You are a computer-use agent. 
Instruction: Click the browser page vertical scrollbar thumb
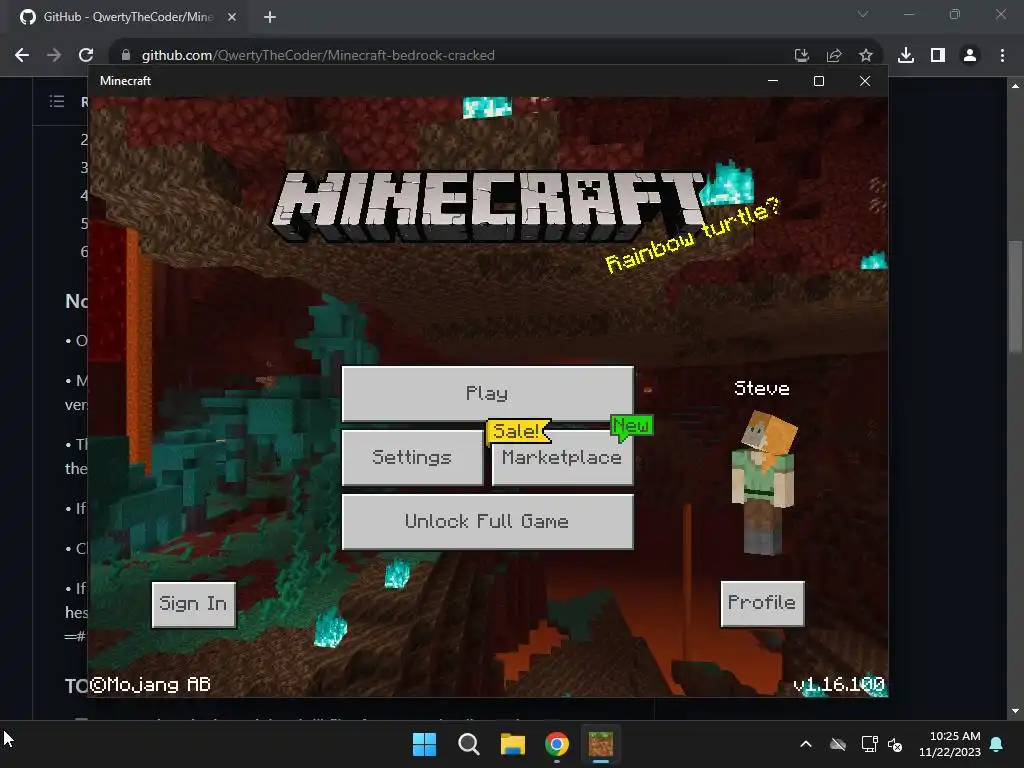[x=1015, y=297]
